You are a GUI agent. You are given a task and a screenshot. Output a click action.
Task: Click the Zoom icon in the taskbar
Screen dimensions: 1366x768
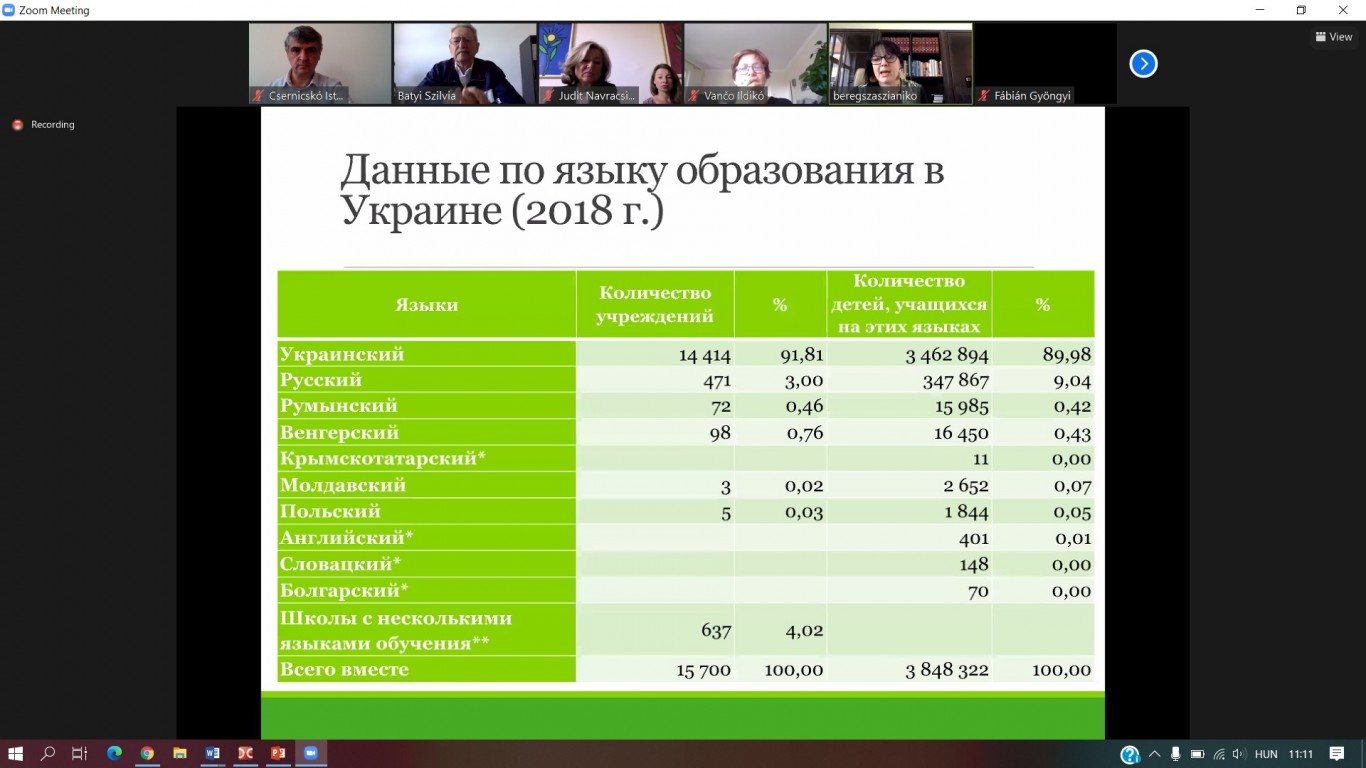coord(310,753)
